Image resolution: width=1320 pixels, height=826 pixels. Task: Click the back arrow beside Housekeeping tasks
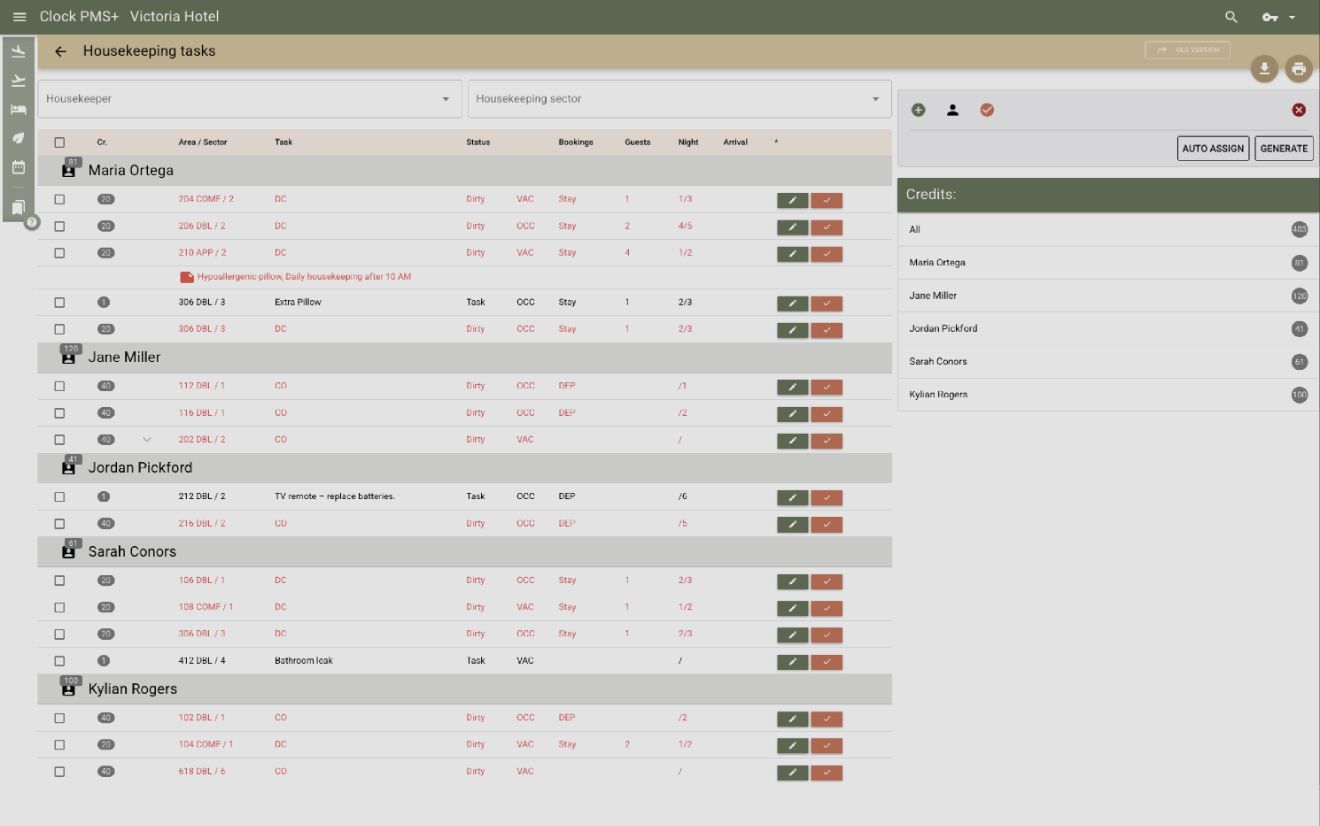click(61, 51)
